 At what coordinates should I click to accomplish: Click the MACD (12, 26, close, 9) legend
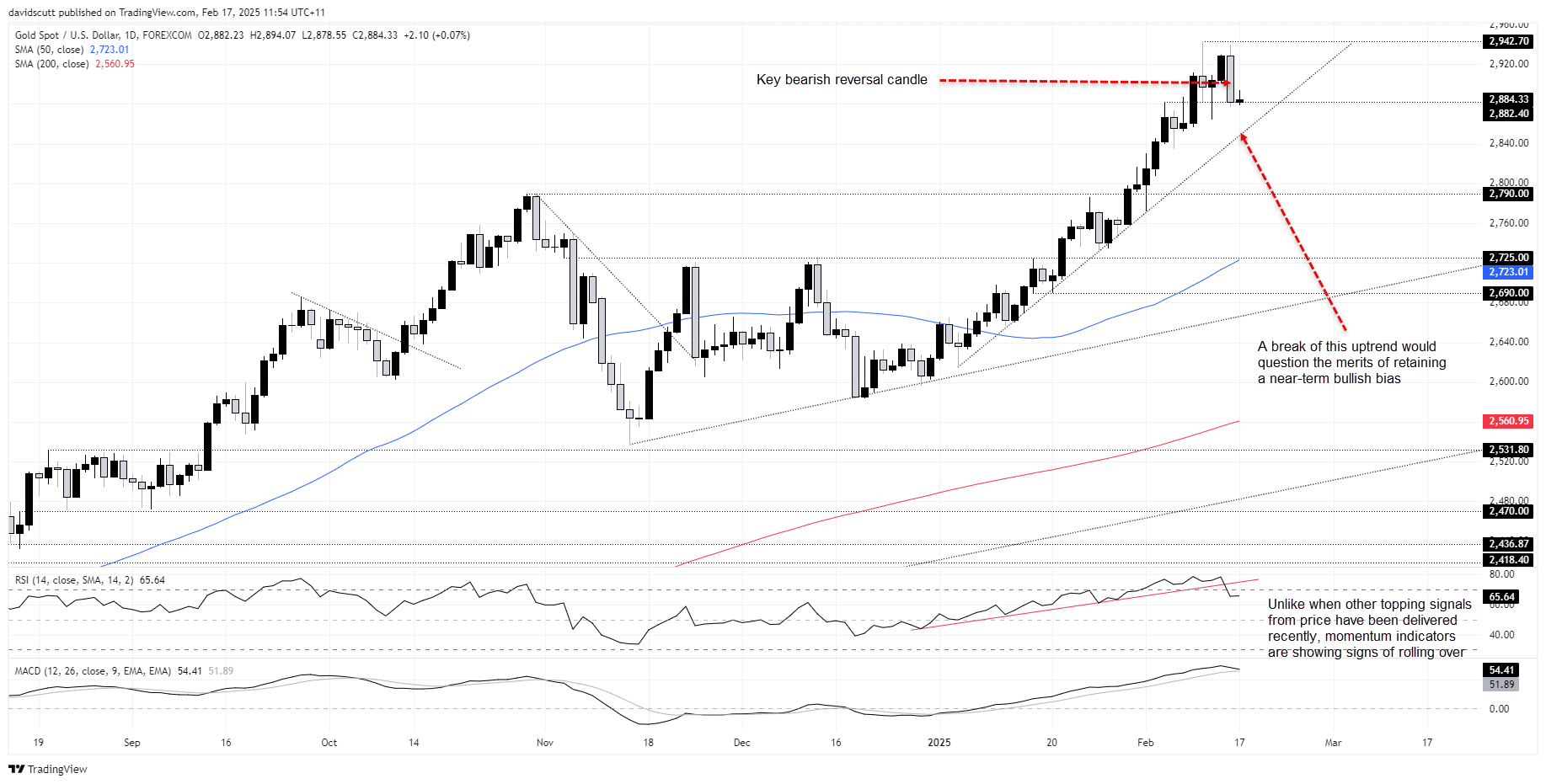93,671
